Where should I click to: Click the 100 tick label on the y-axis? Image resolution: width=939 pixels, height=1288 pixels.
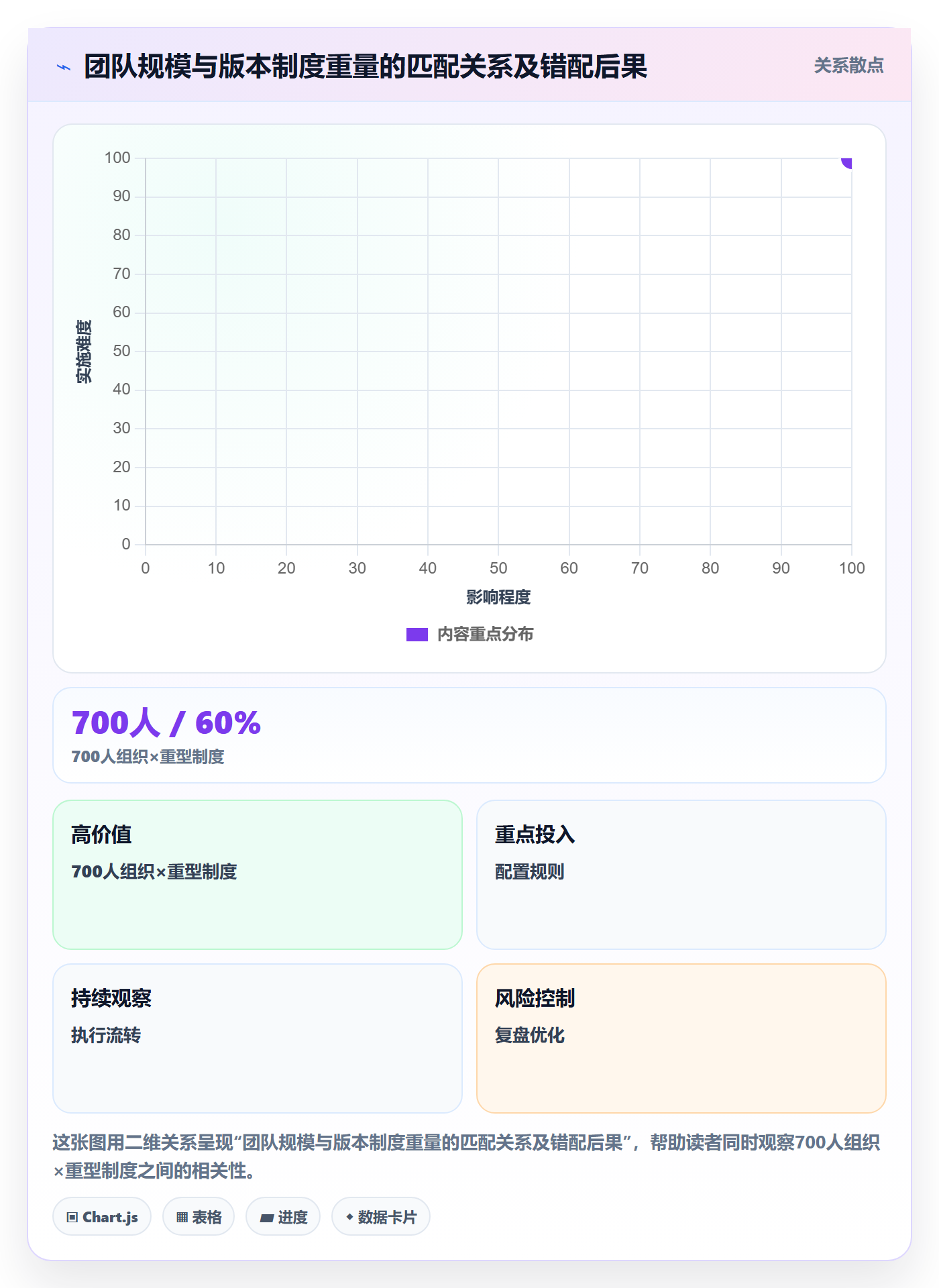point(117,158)
